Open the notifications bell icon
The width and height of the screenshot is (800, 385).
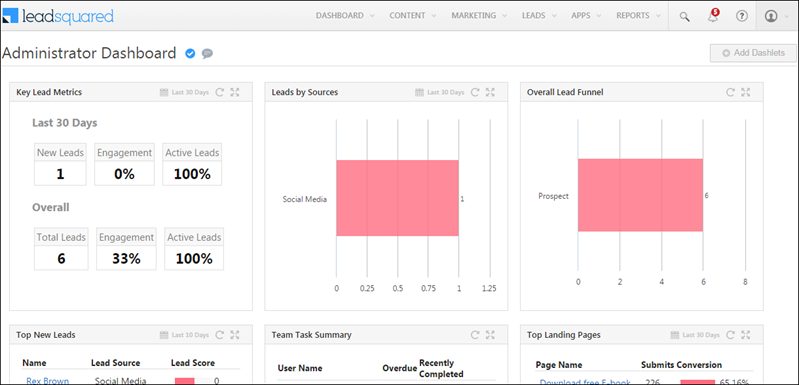713,16
